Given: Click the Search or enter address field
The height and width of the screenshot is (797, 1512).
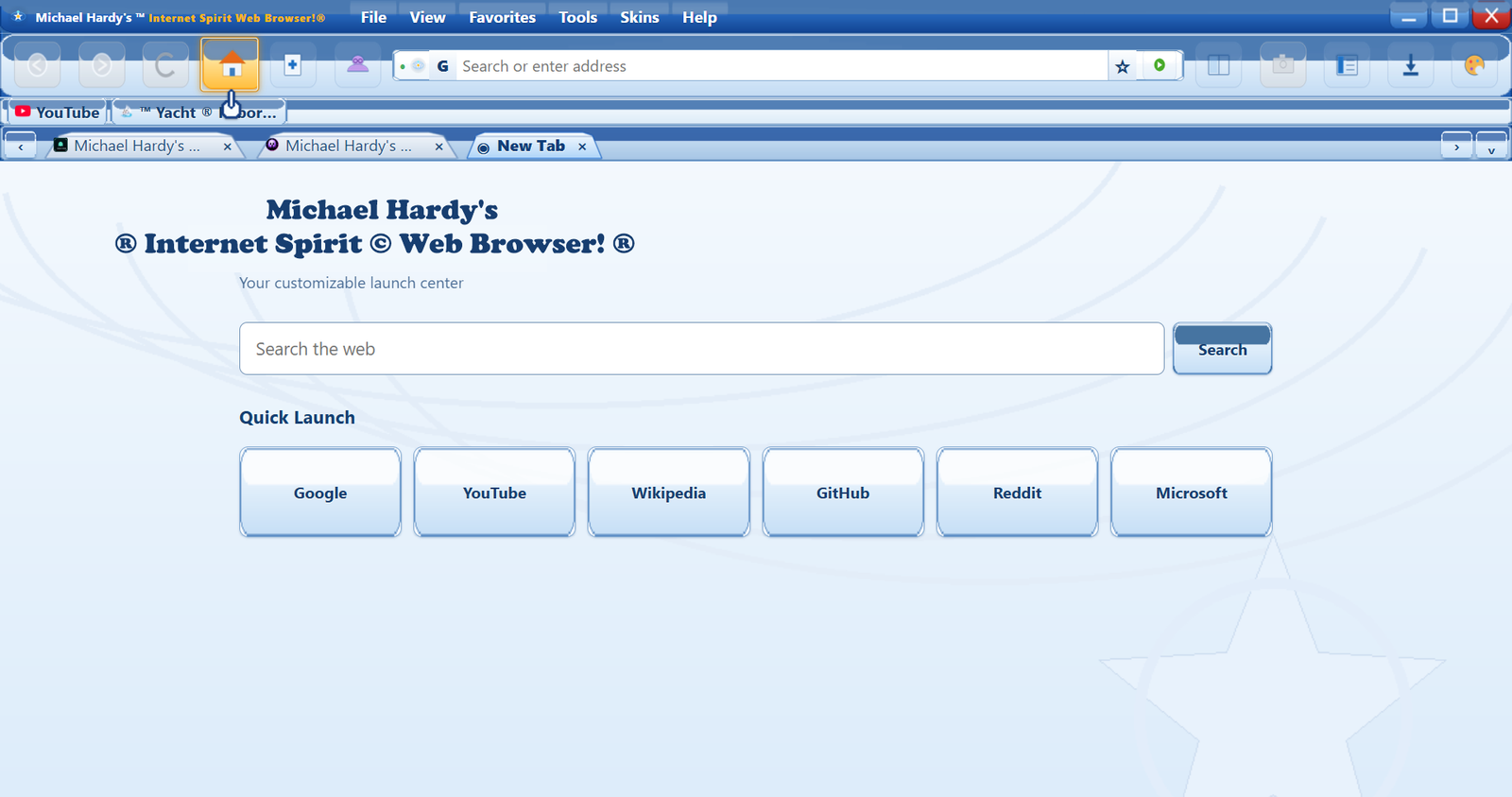Looking at the screenshot, I should coord(781,66).
